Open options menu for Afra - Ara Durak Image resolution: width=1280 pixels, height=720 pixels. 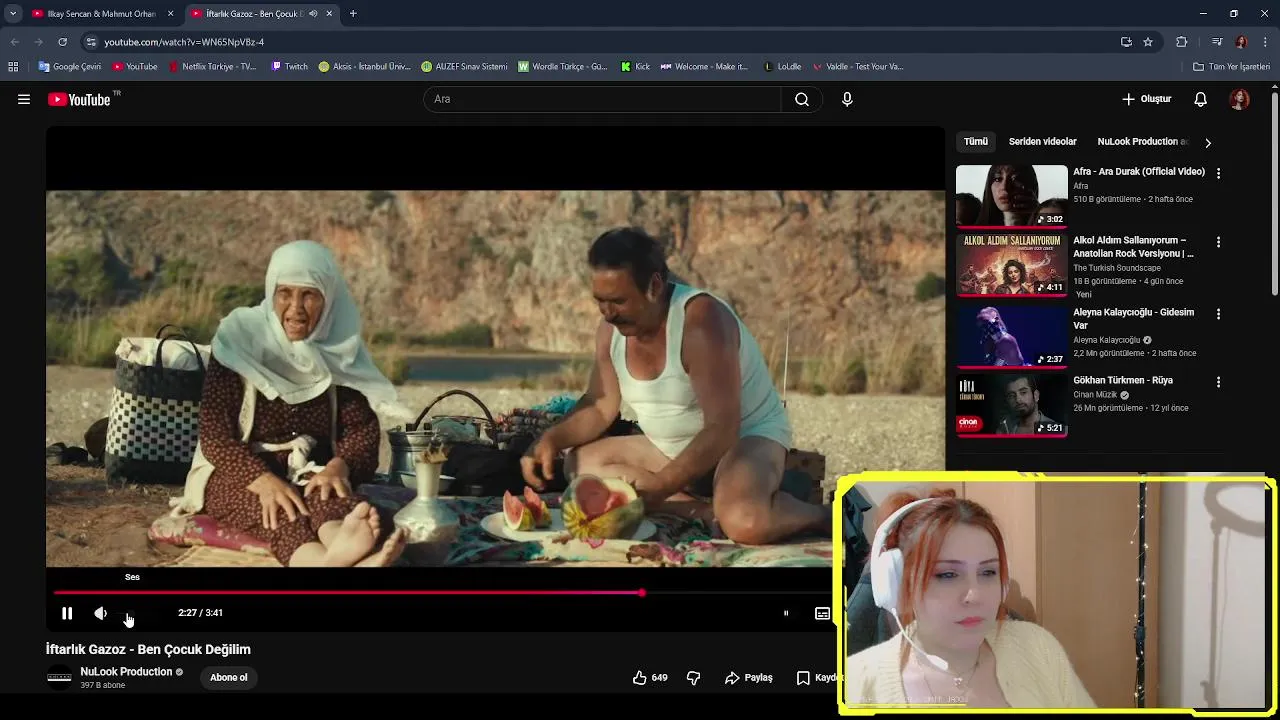coord(1218,173)
